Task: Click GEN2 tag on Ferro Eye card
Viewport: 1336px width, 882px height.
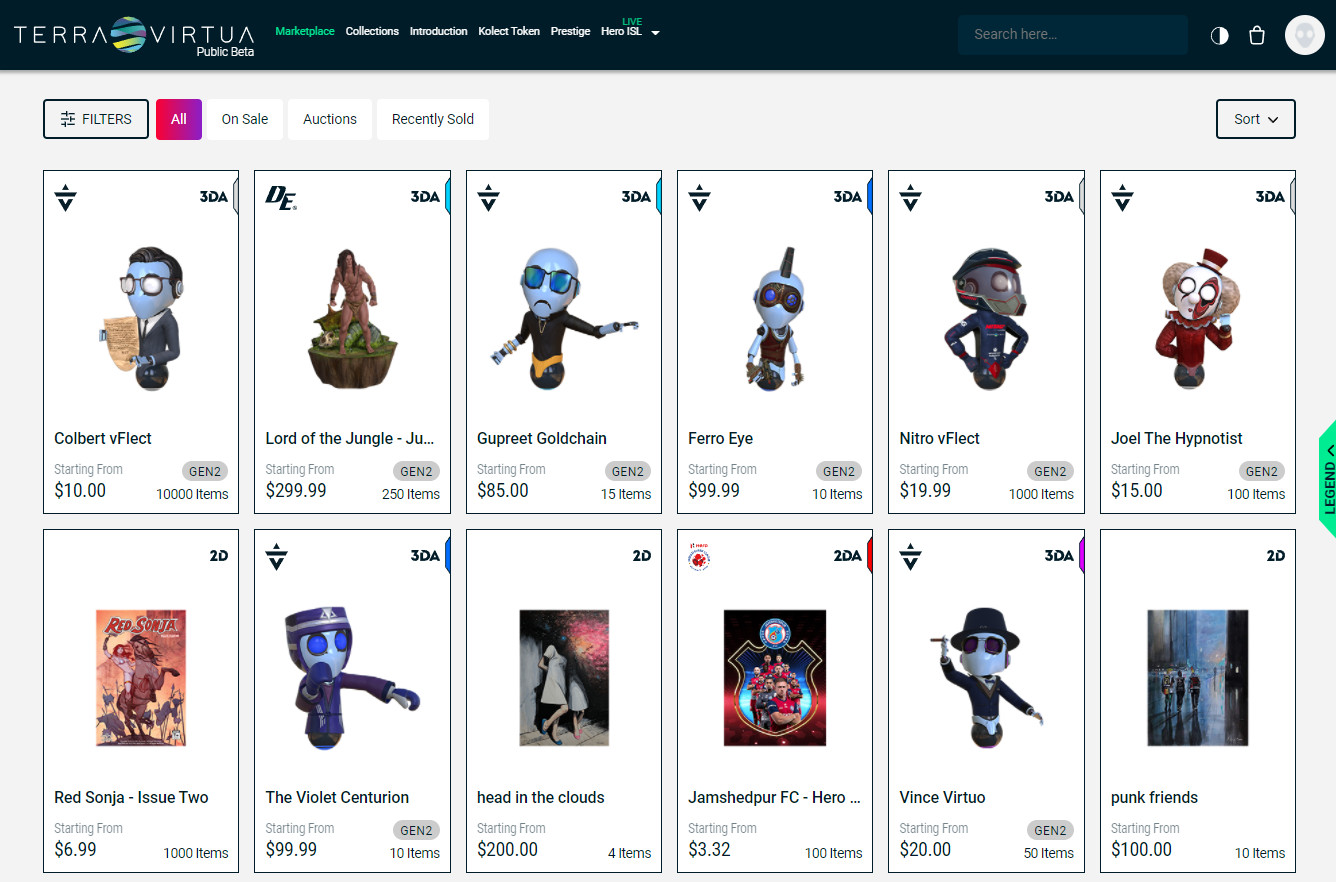Action: pos(839,471)
